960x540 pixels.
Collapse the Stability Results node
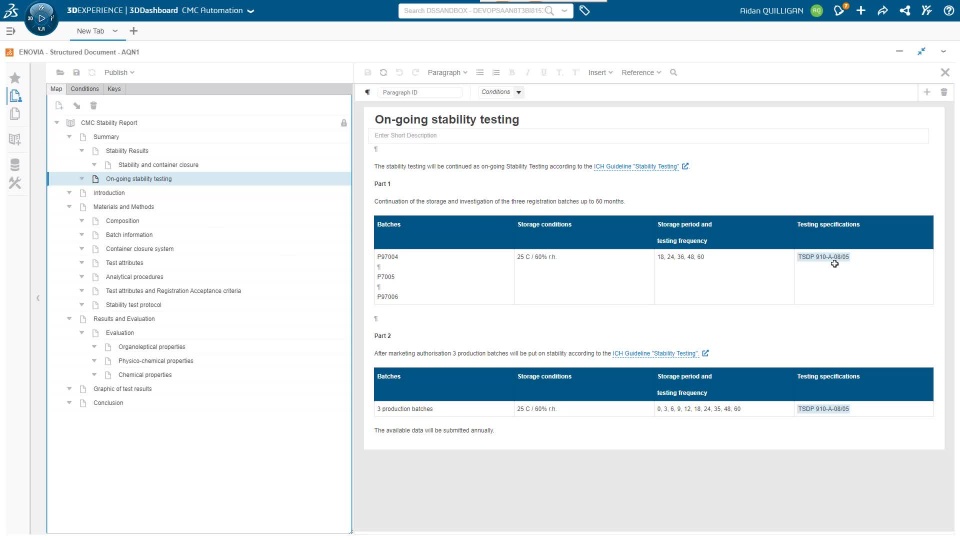click(81, 151)
